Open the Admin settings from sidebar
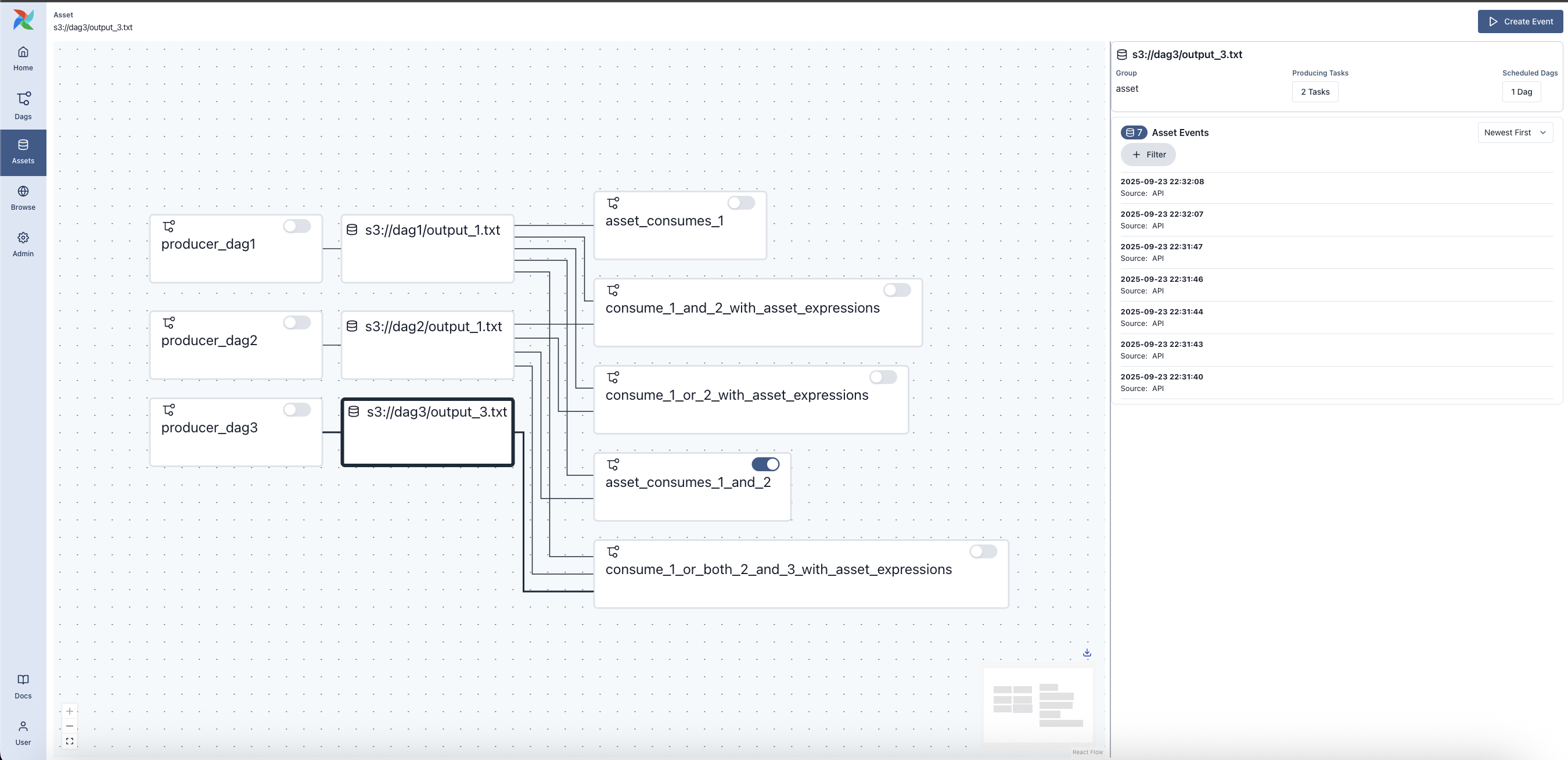 click(x=23, y=243)
